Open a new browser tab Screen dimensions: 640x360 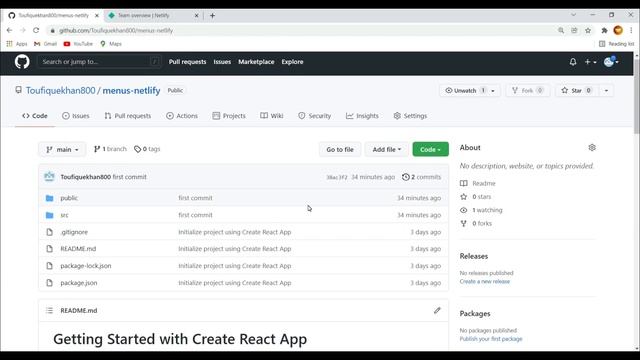[212, 16]
